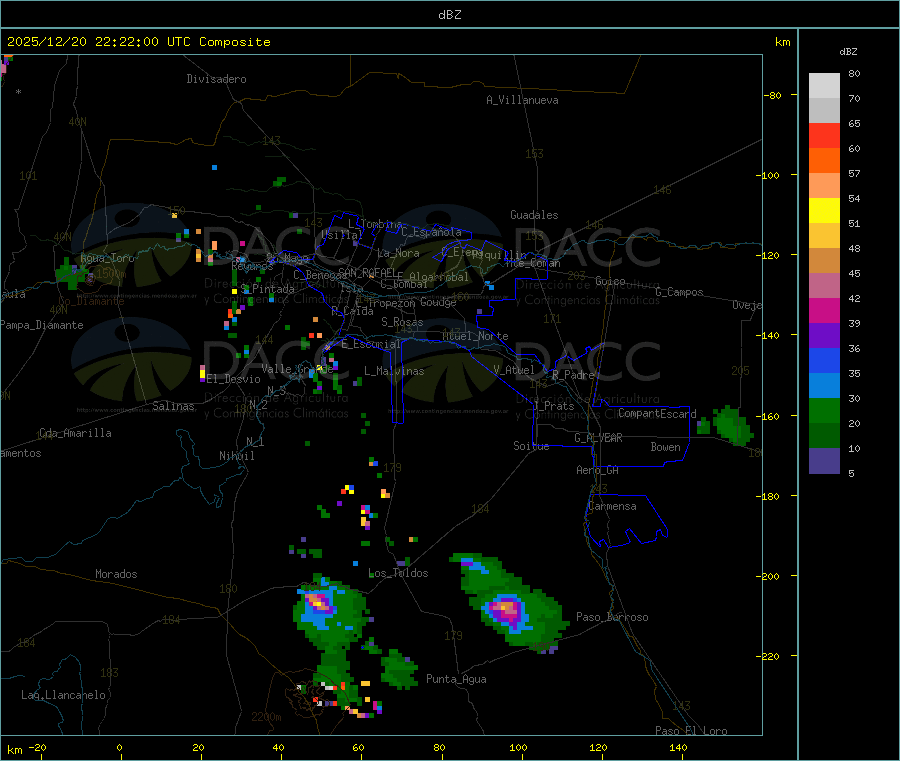
Task: Click the 2200m elevation label
Action: tap(266, 717)
